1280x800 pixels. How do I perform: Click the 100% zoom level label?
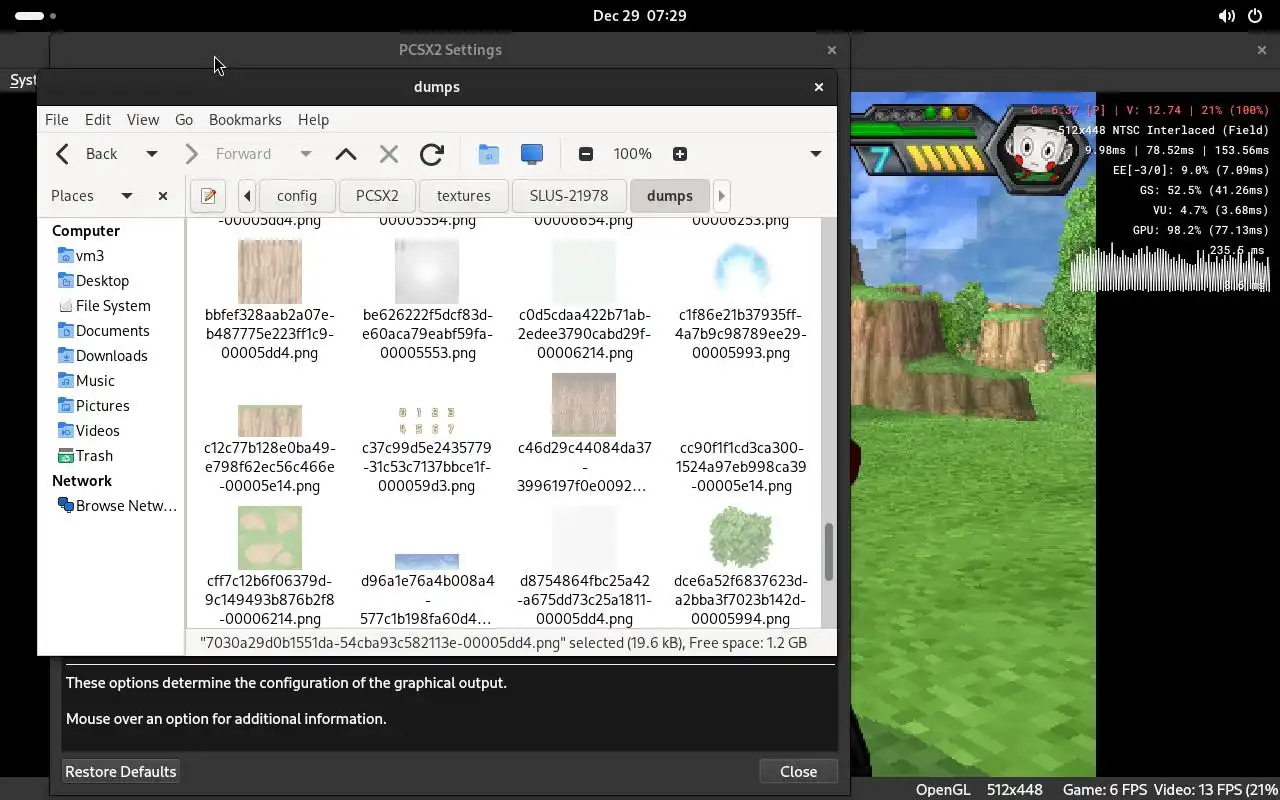633,154
